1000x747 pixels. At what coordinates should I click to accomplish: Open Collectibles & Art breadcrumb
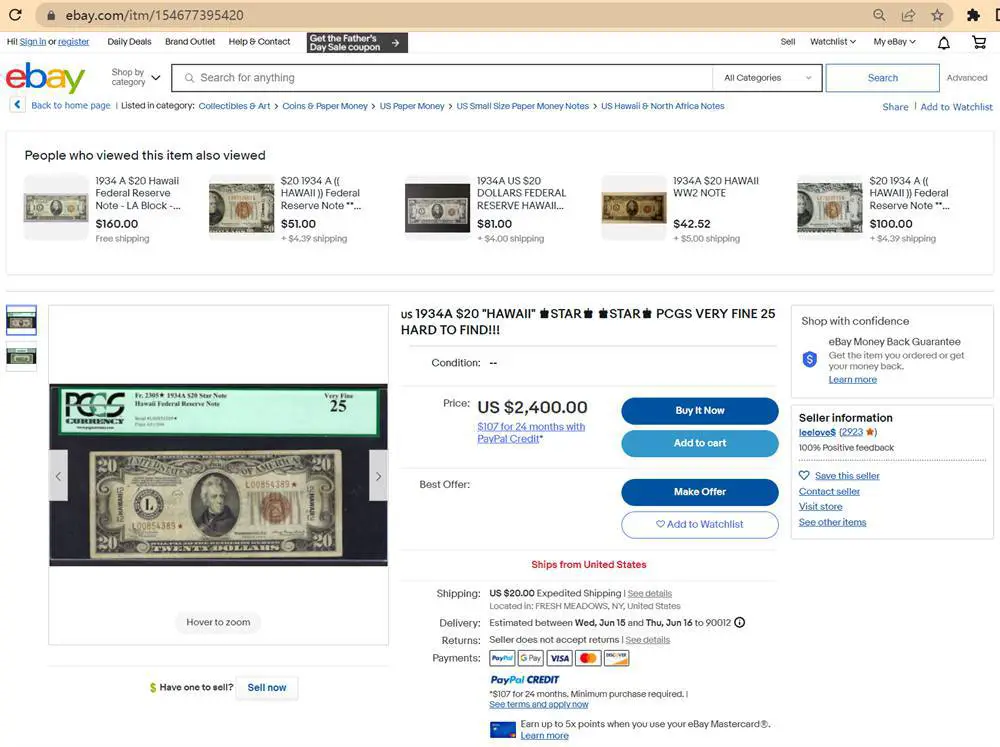234,106
